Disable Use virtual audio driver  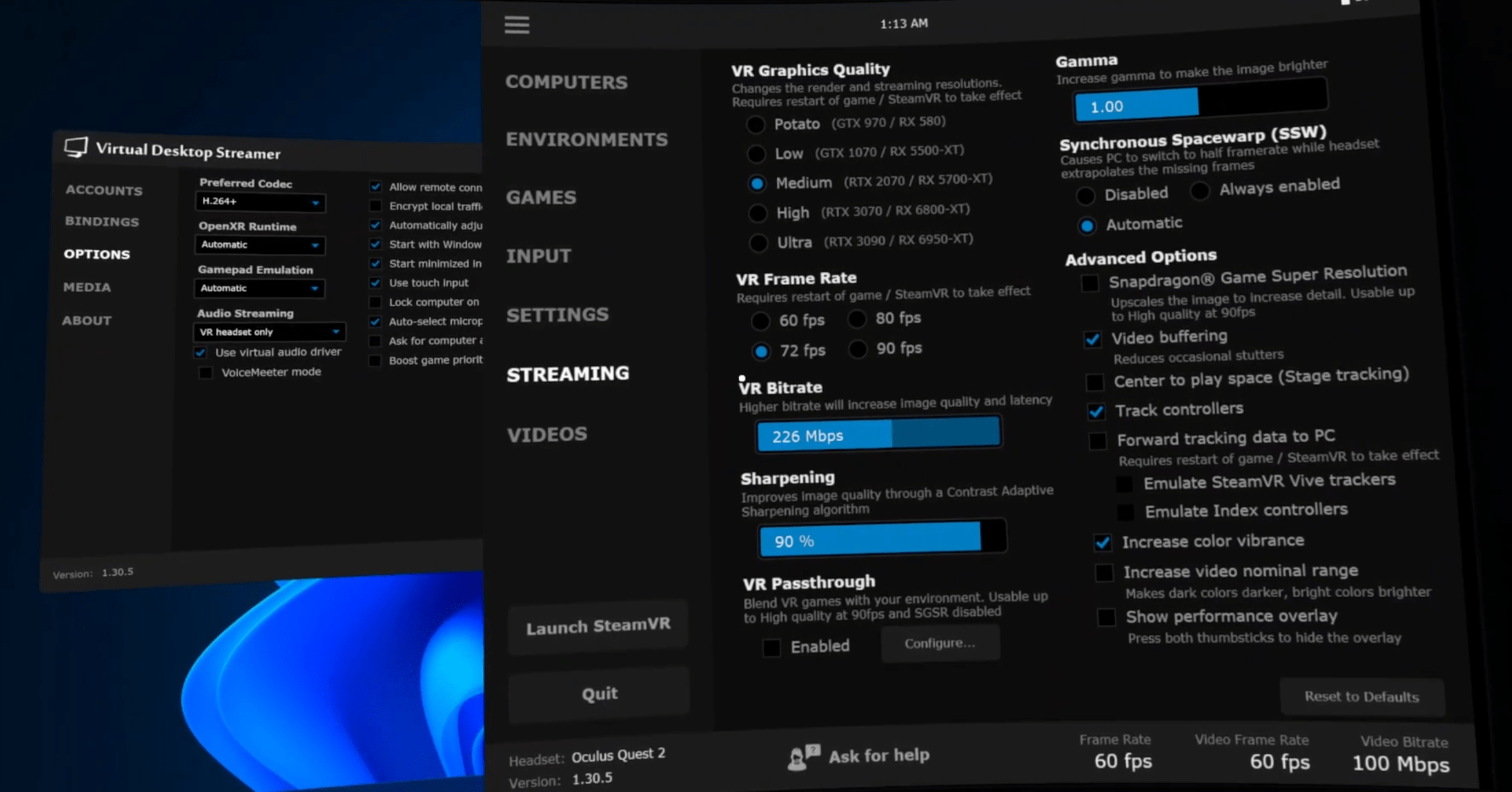[x=200, y=353]
